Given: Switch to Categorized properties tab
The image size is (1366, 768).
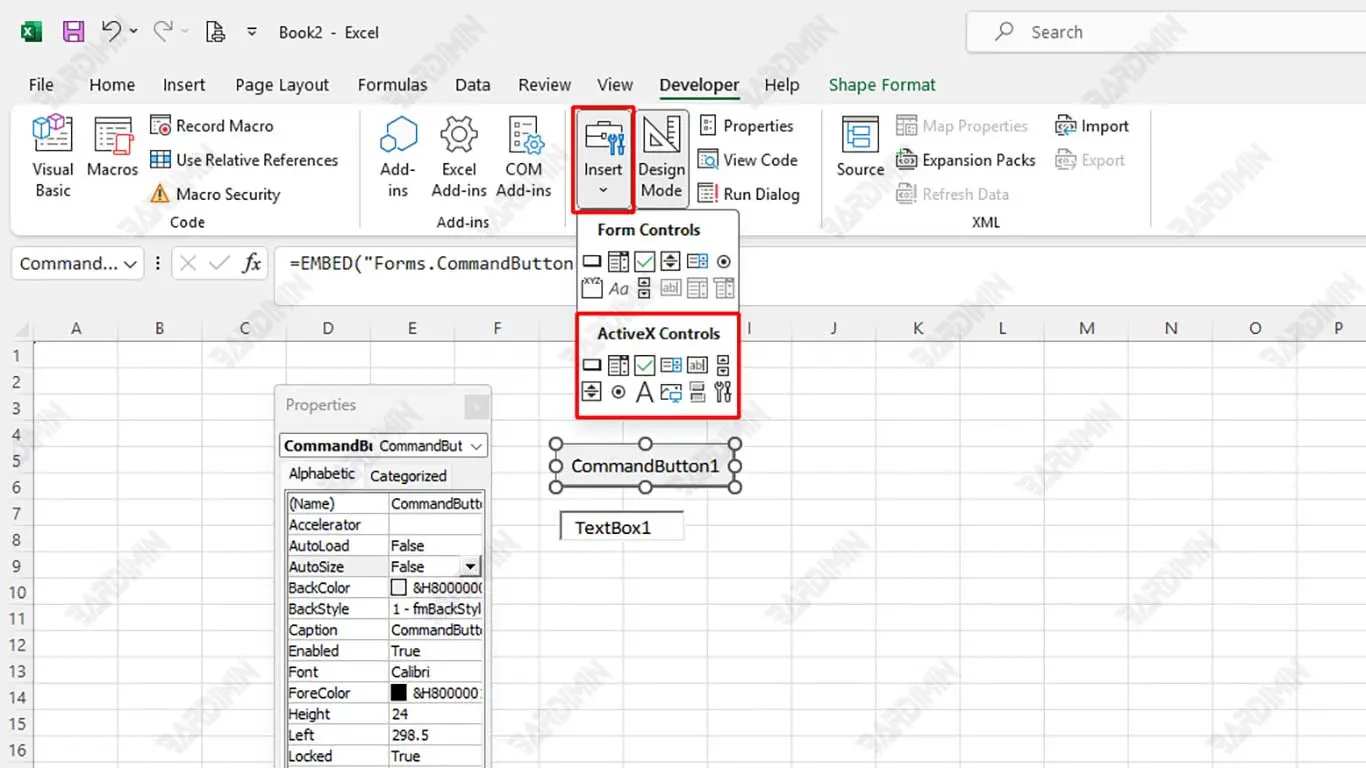Looking at the screenshot, I should (x=408, y=476).
